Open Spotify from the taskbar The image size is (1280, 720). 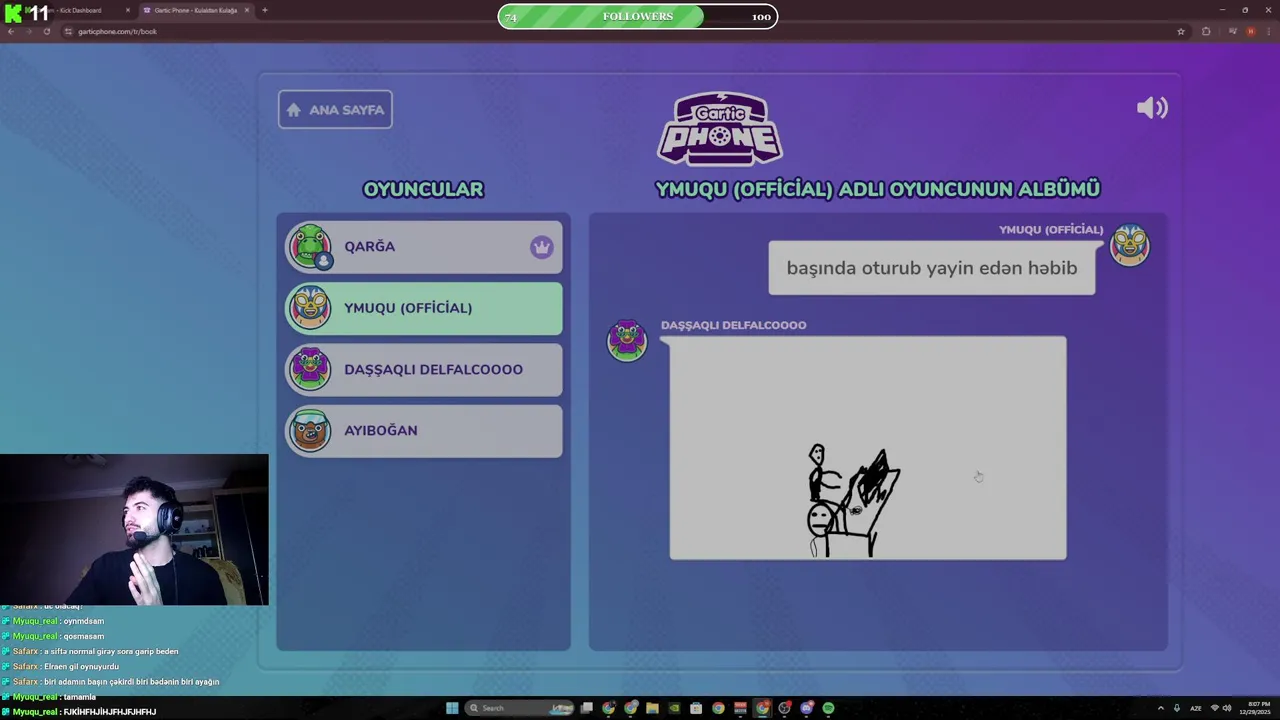828,708
